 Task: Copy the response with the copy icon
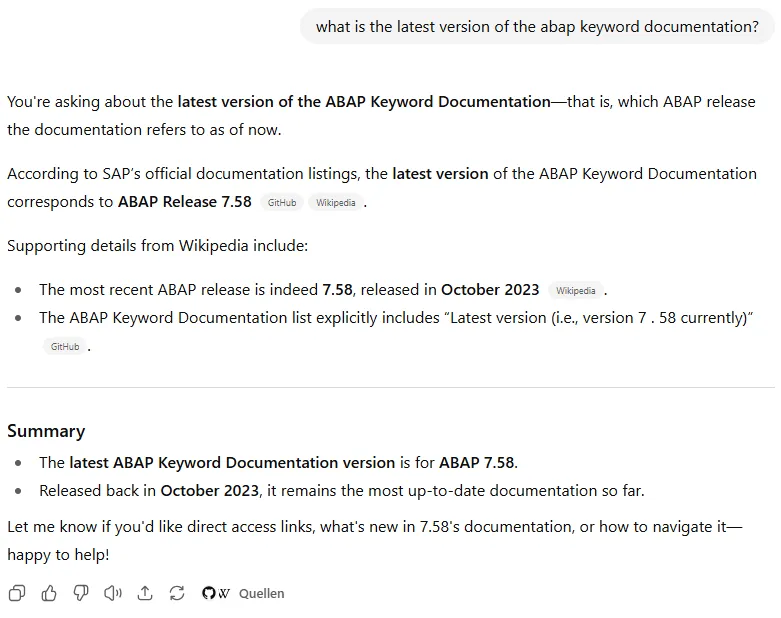coord(17,593)
